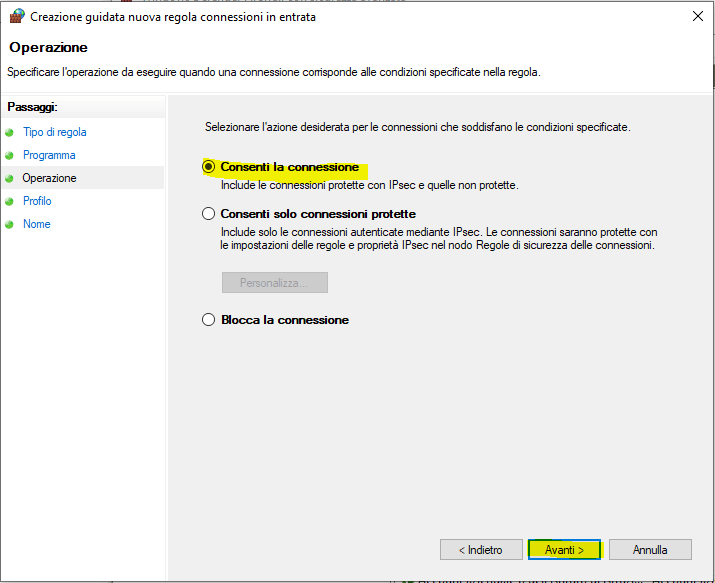Go back with '< Indietro' button

tap(480, 550)
